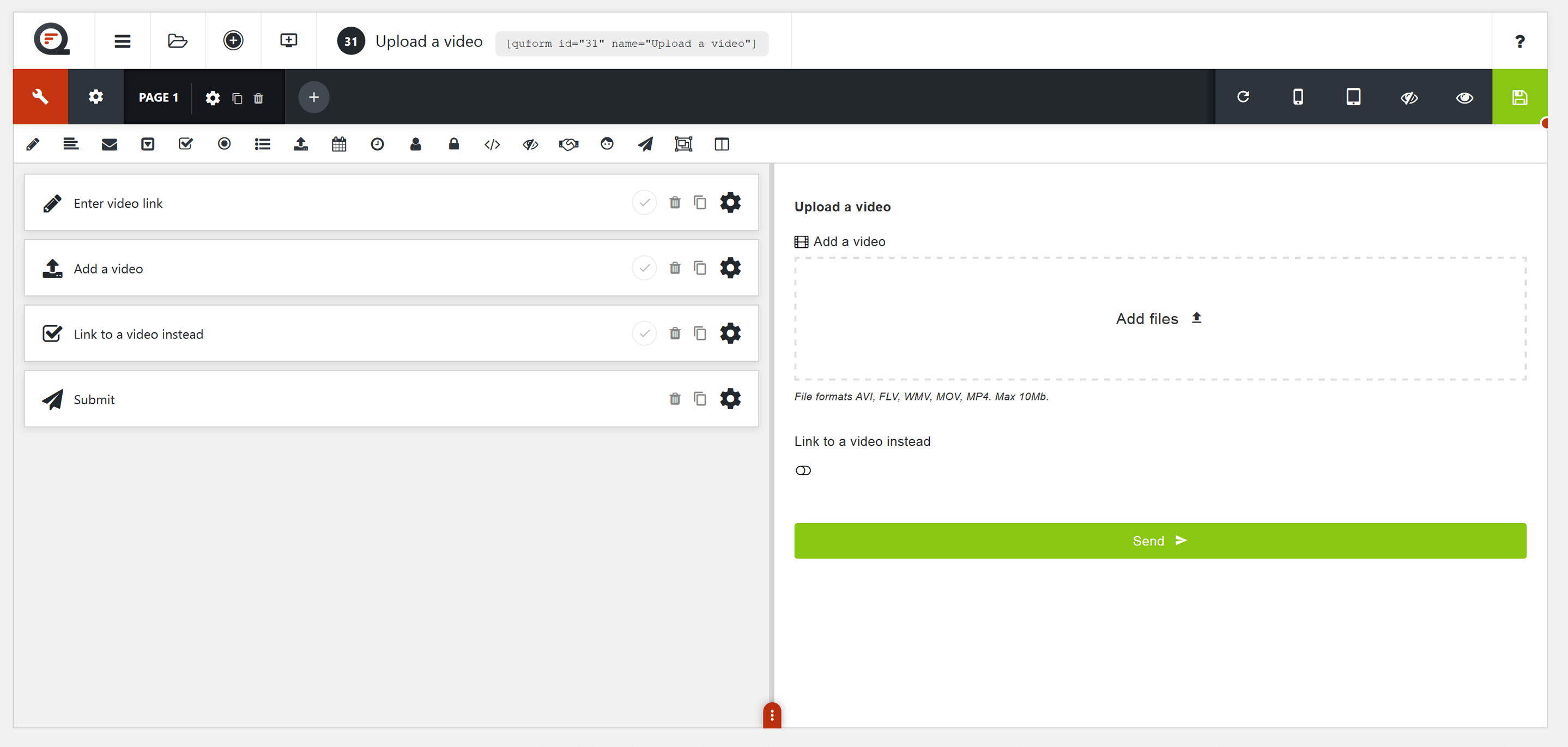Toggle the Link to a video instead switch
The image size is (1568, 747).
click(x=803, y=471)
